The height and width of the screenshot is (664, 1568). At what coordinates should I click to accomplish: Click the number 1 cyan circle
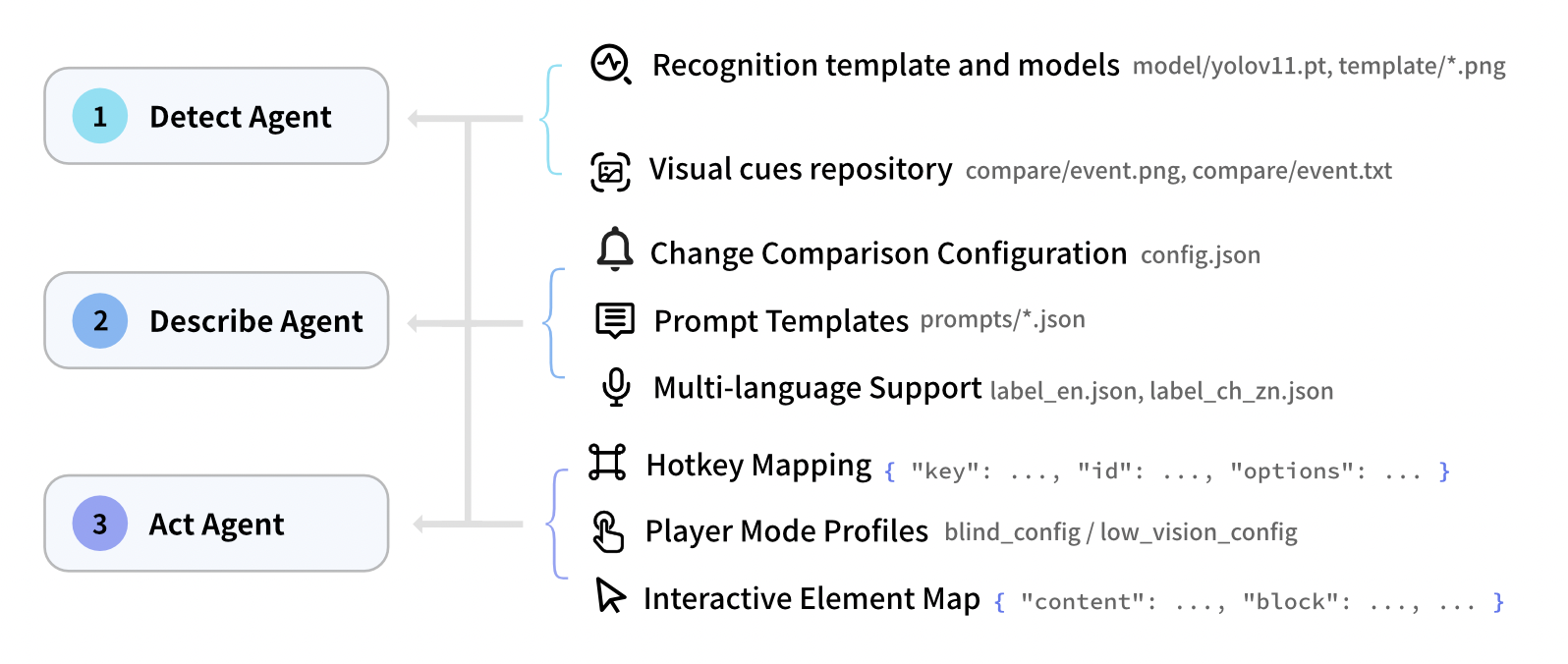pyautogui.click(x=100, y=116)
